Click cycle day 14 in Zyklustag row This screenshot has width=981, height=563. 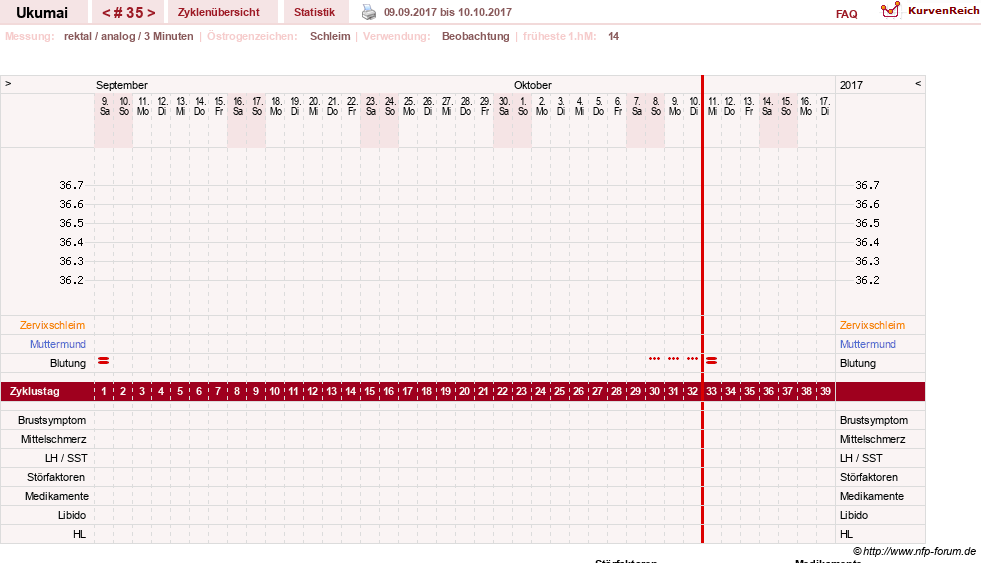point(350,392)
